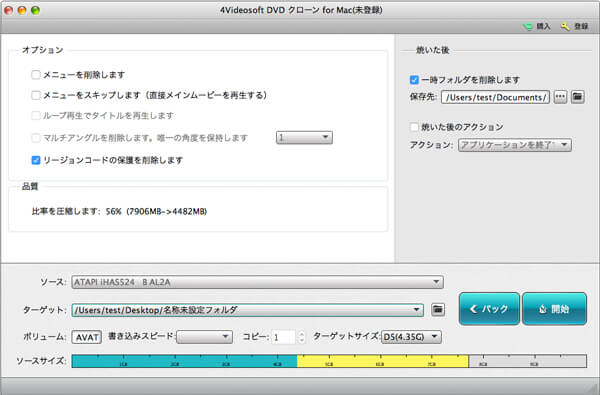Click the ボリューム AVAT input field
The height and width of the screenshot is (395, 600).
point(87,337)
